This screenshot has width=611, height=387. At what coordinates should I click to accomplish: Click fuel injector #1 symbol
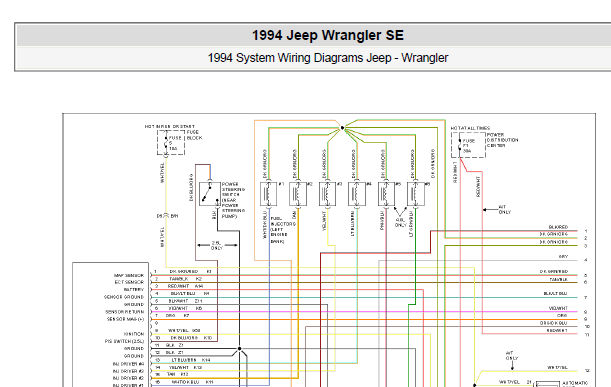tap(268, 194)
